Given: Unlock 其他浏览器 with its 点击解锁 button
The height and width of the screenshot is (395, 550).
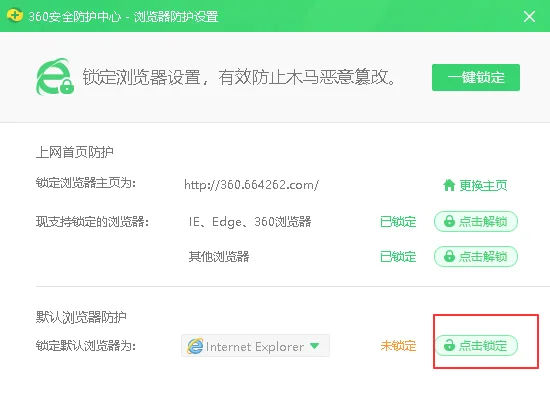Looking at the screenshot, I should click(476, 256).
